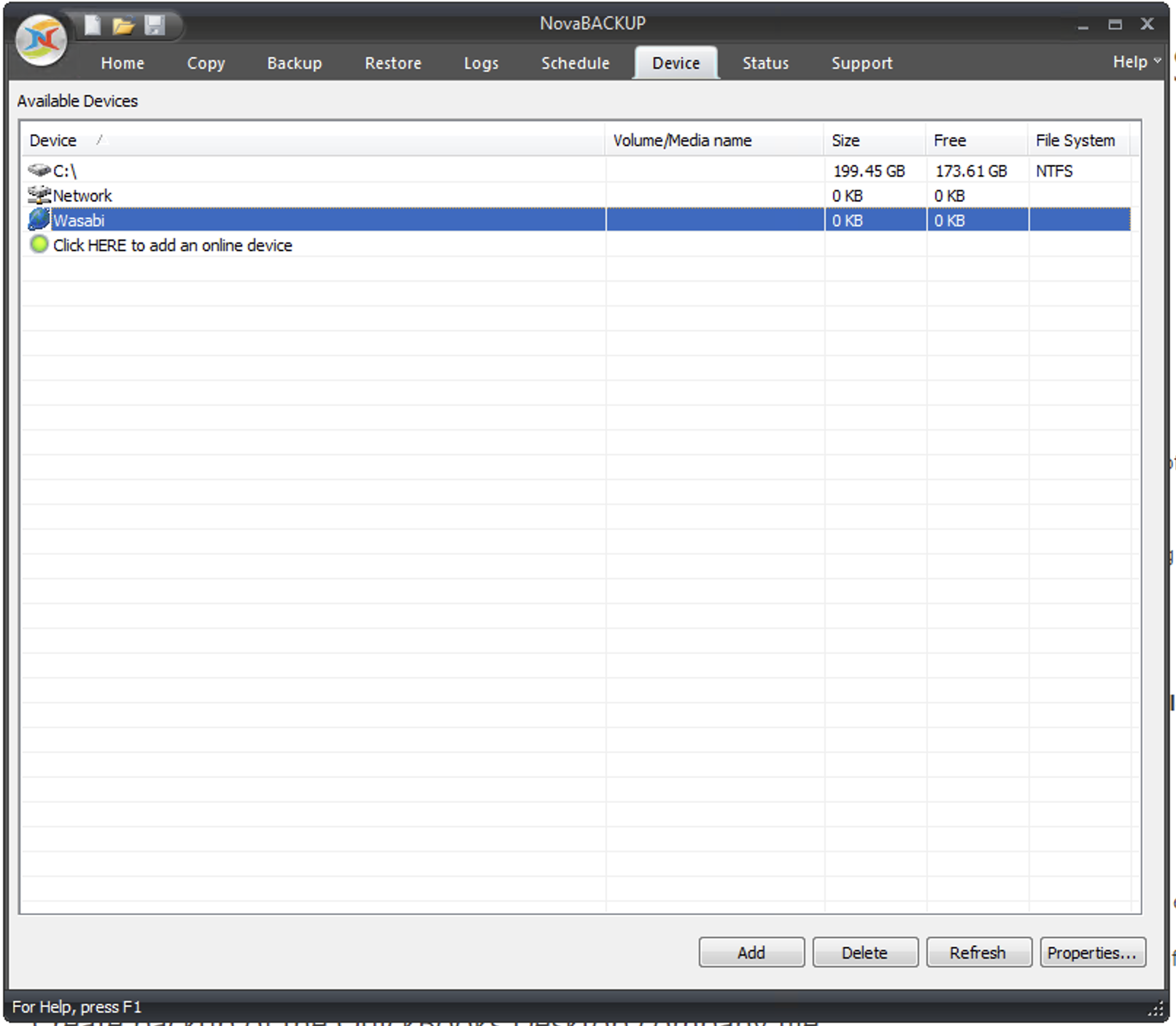Sort by the File System column header
Image resolution: width=1176 pixels, height=1026 pixels.
click(x=1079, y=140)
